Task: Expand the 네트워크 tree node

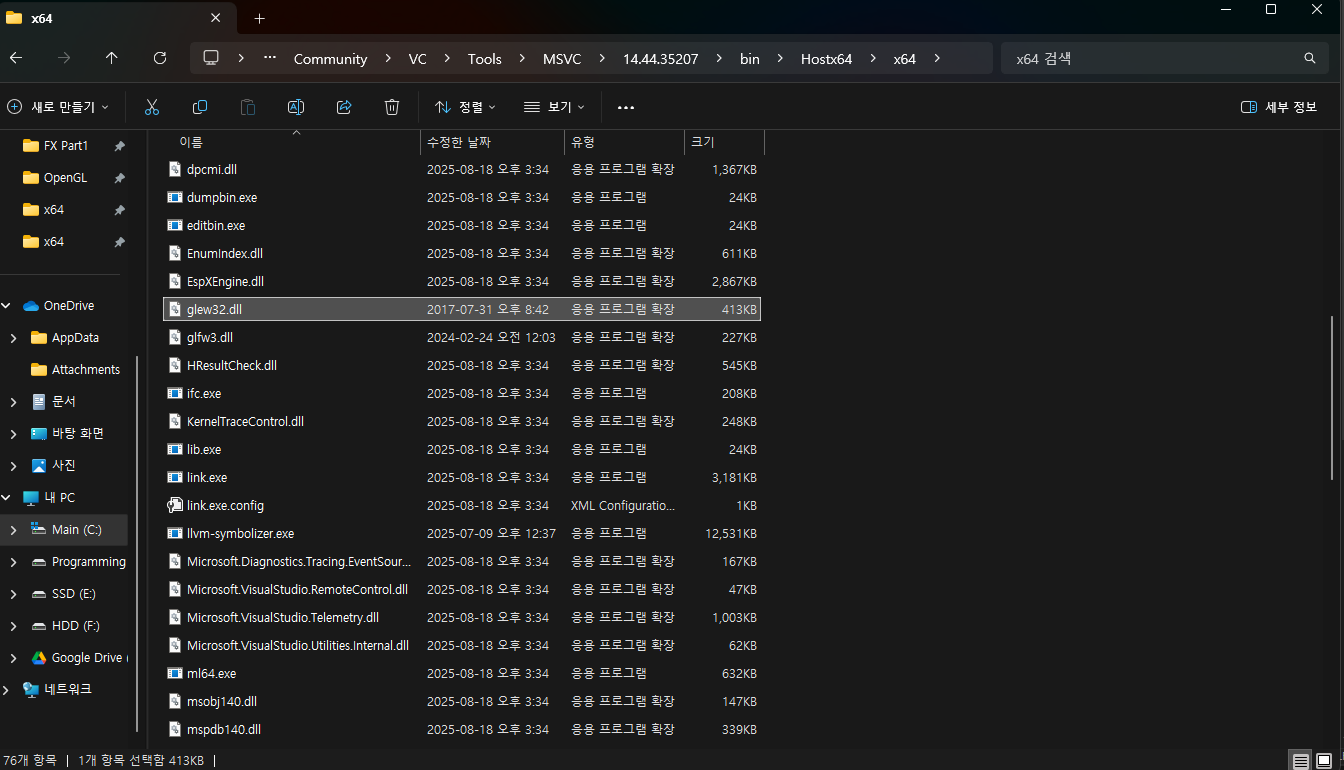Action: (7, 690)
